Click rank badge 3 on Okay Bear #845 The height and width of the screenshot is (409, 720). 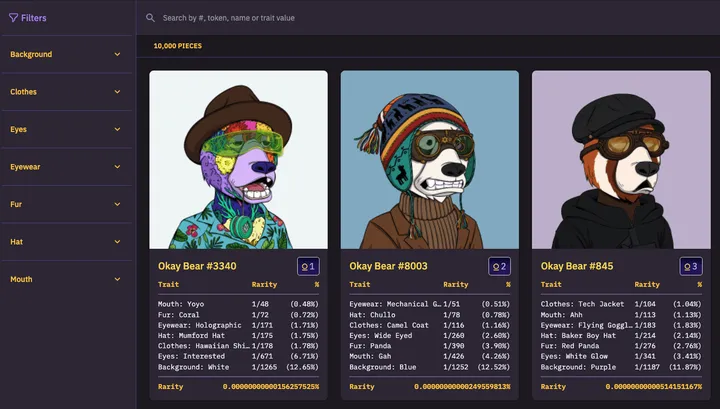click(690, 266)
